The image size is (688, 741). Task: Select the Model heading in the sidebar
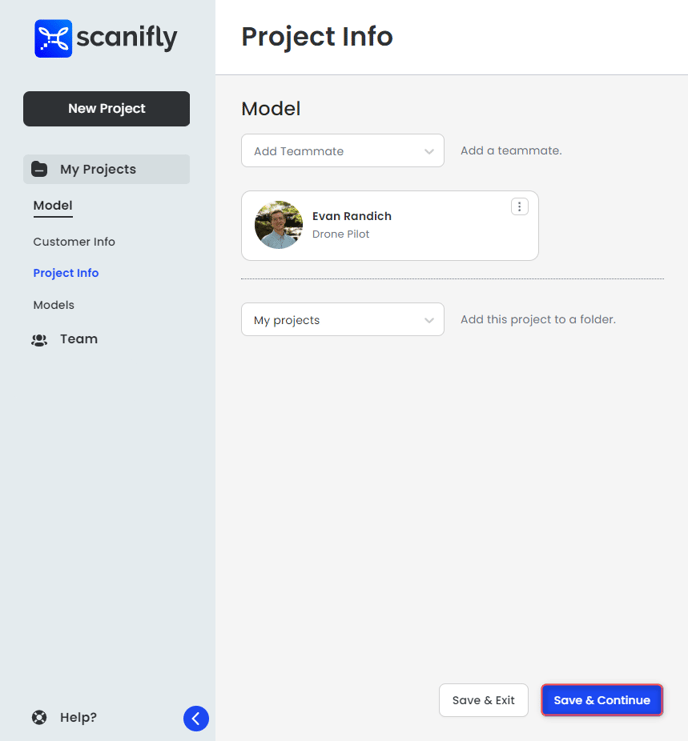53,206
